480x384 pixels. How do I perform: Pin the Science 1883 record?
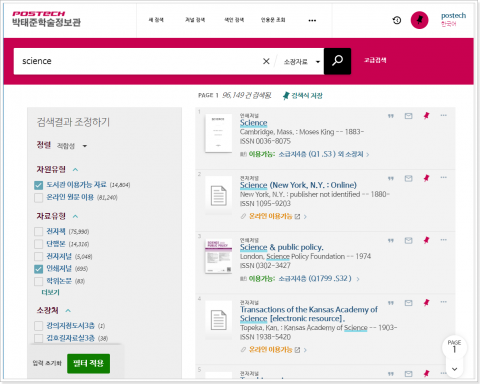pos(426,116)
